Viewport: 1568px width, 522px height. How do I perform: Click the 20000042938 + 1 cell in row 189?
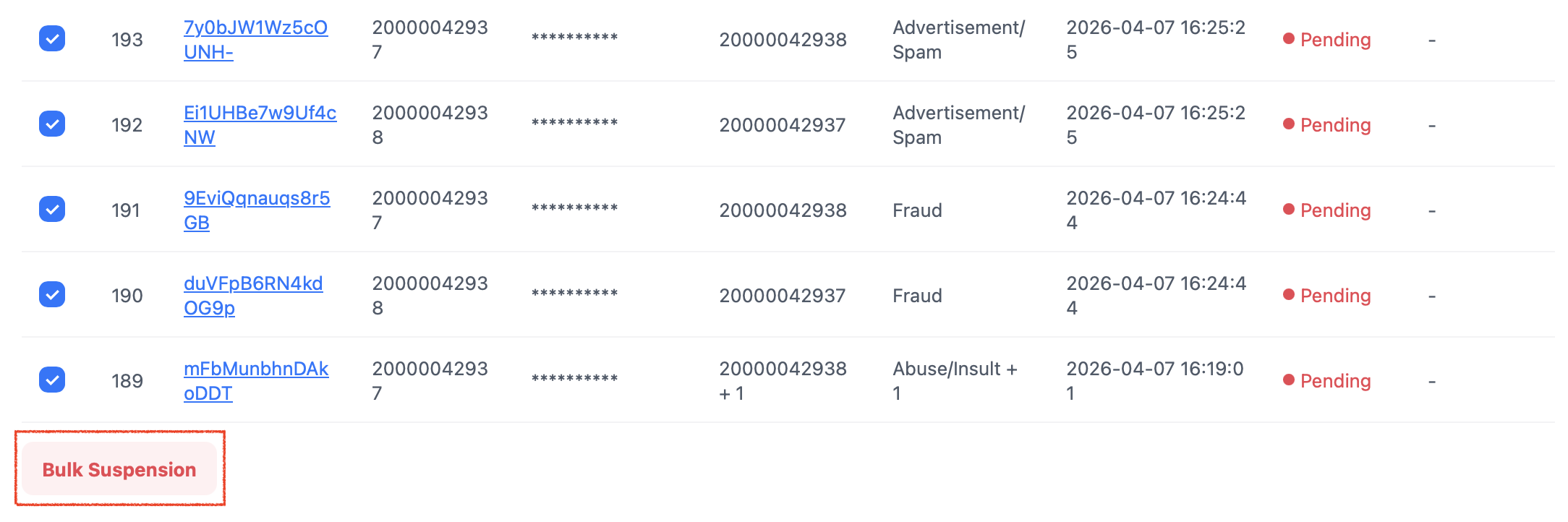point(783,381)
